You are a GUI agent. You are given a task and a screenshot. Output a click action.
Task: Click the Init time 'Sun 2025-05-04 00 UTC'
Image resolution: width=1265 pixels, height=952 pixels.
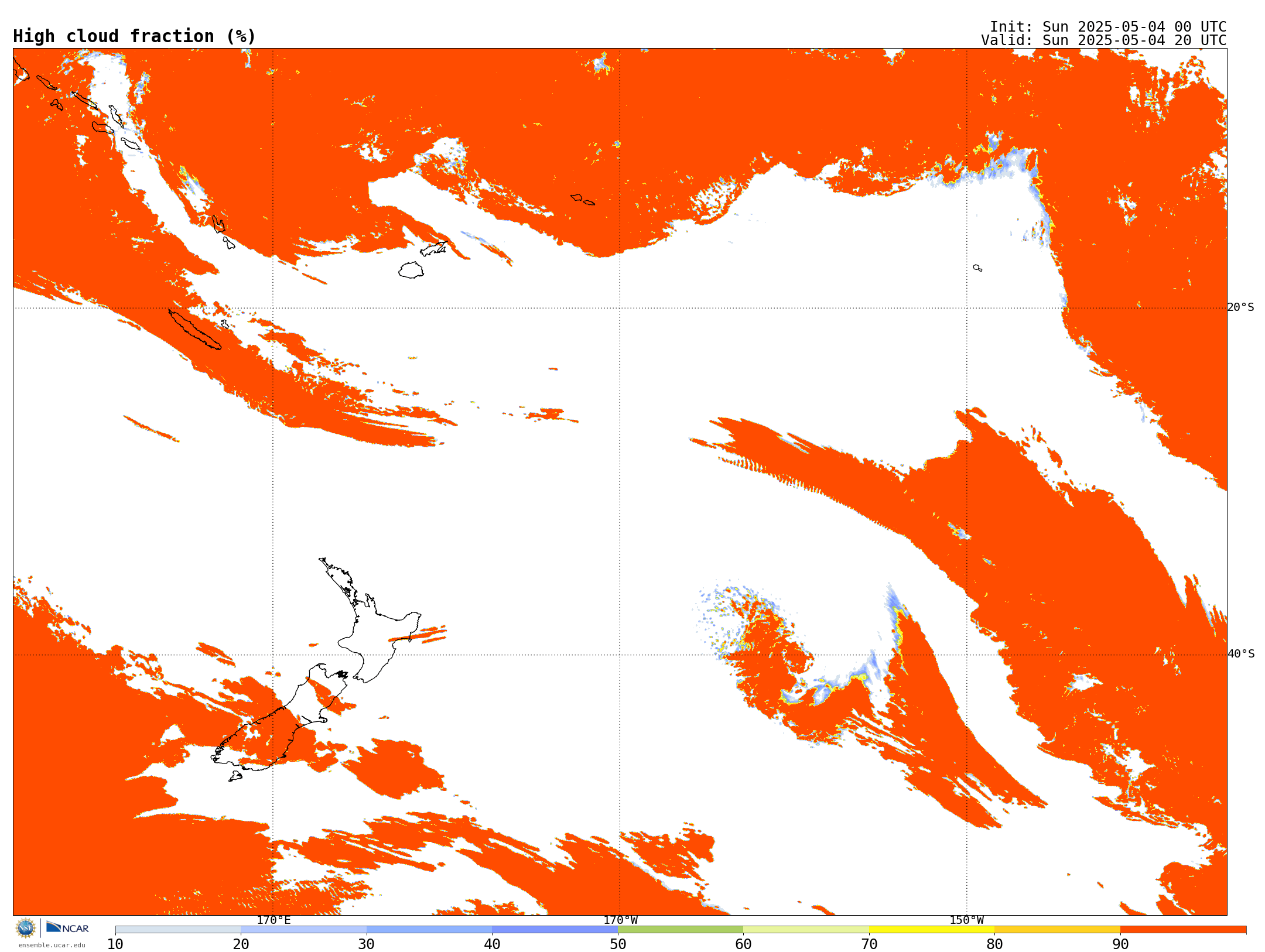(1134, 27)
